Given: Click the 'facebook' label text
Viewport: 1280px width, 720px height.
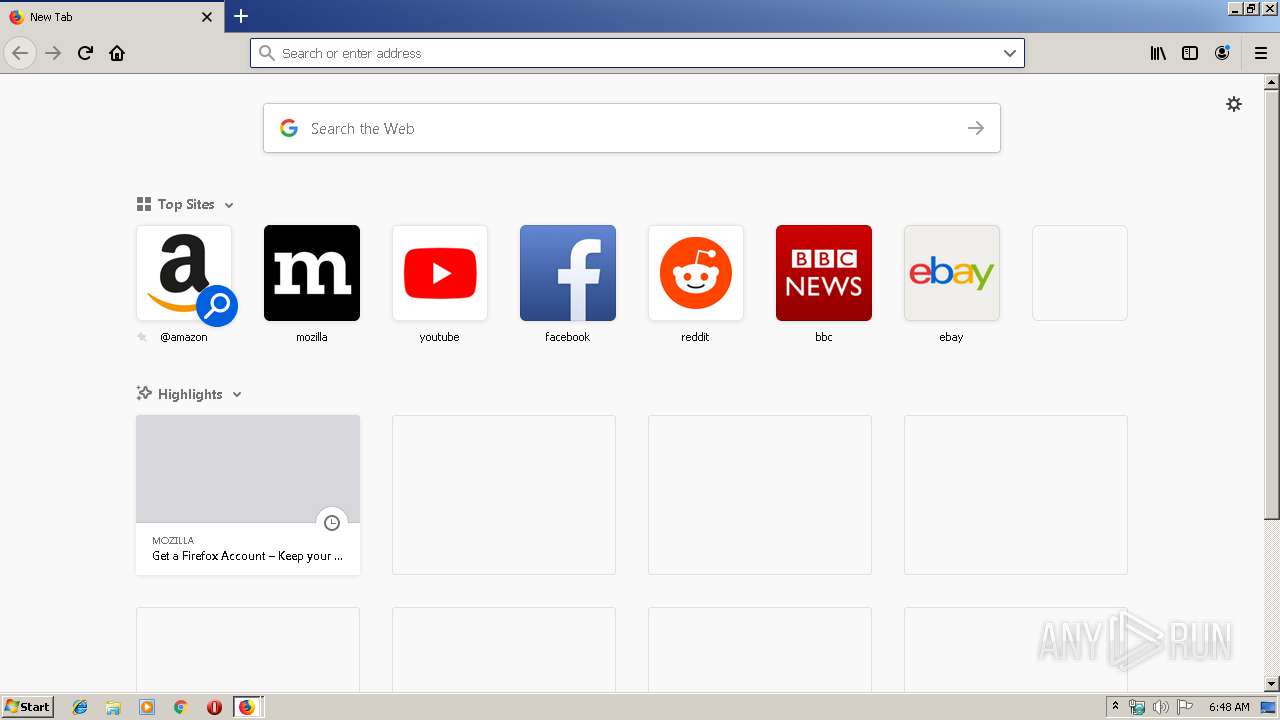Looking at the screenshot, I should [568, 337].
